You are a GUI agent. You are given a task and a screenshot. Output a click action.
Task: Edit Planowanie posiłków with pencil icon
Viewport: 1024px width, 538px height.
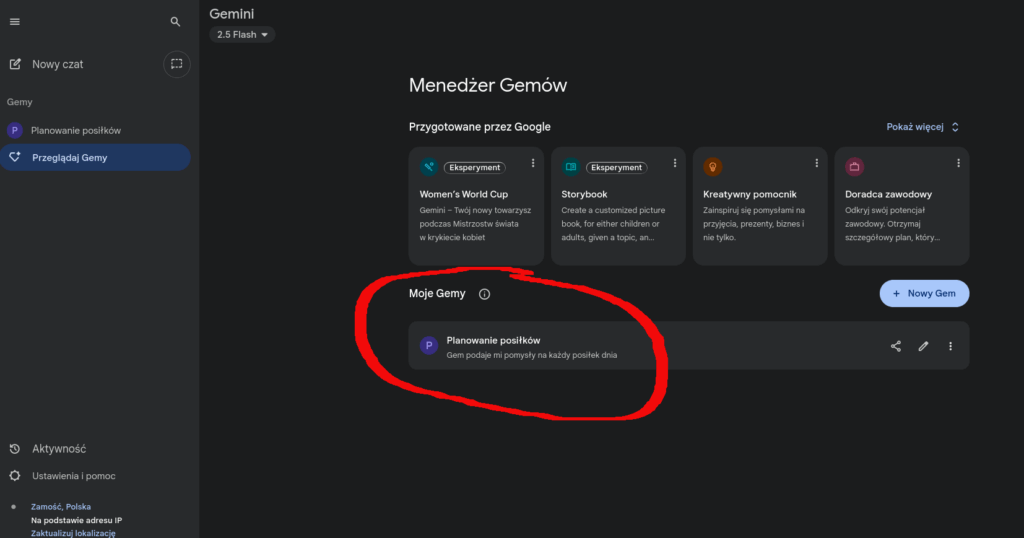923,346
